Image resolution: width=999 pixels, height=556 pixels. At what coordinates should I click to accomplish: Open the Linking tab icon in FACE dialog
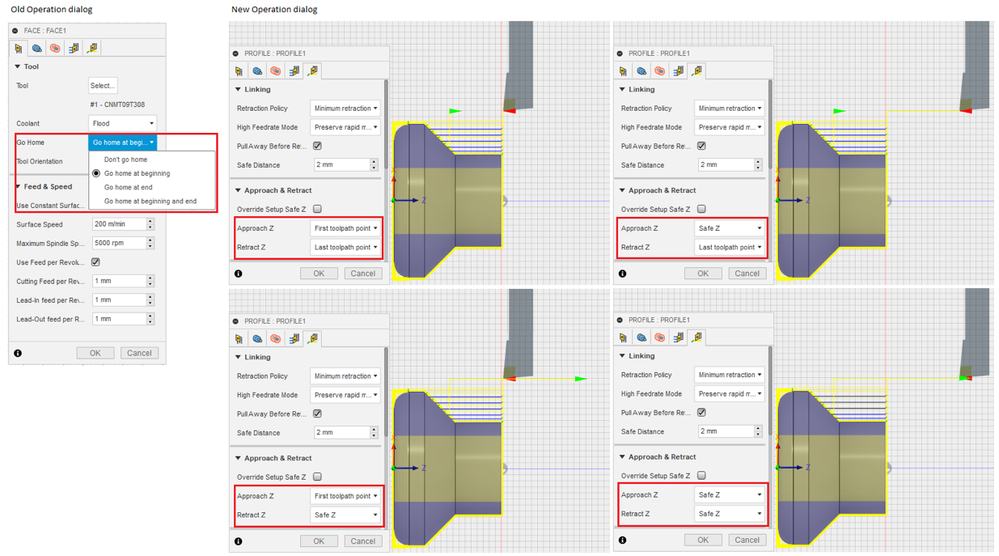point(92,48)
